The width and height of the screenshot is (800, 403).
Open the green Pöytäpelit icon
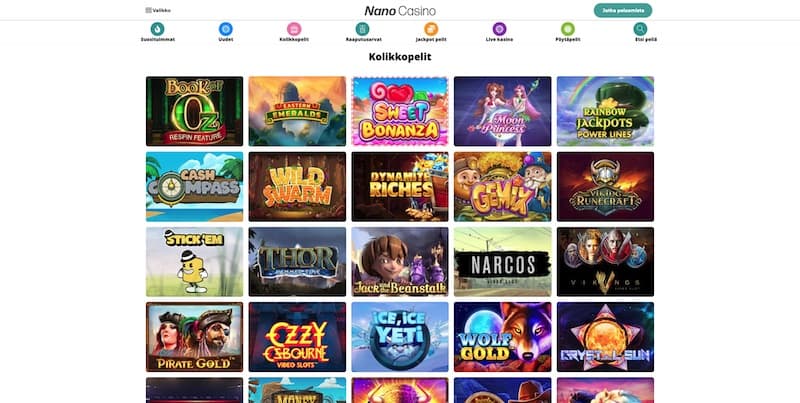pyautogui.click(x=568, y=29)
